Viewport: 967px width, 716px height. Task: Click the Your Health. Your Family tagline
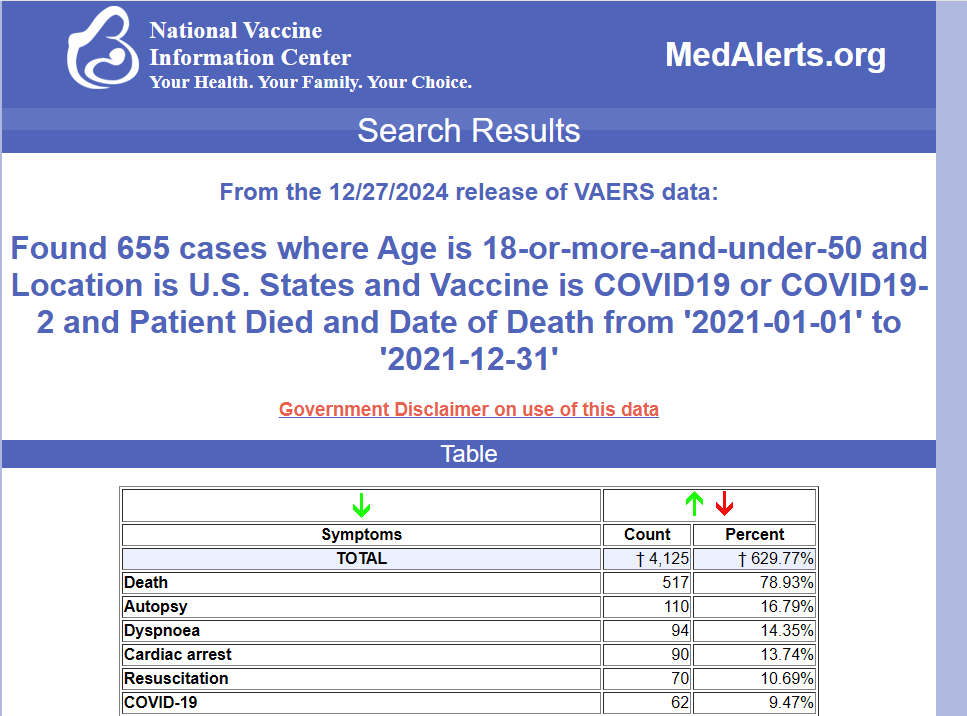311,82
